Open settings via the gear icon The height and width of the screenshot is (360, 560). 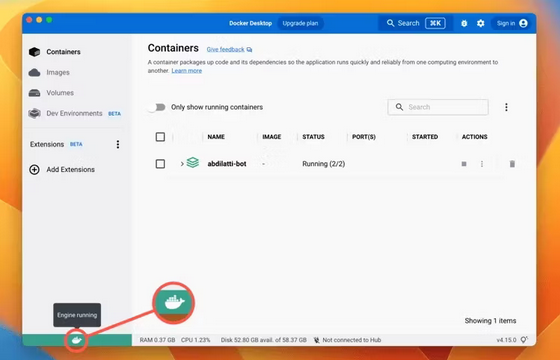(481, 23)
